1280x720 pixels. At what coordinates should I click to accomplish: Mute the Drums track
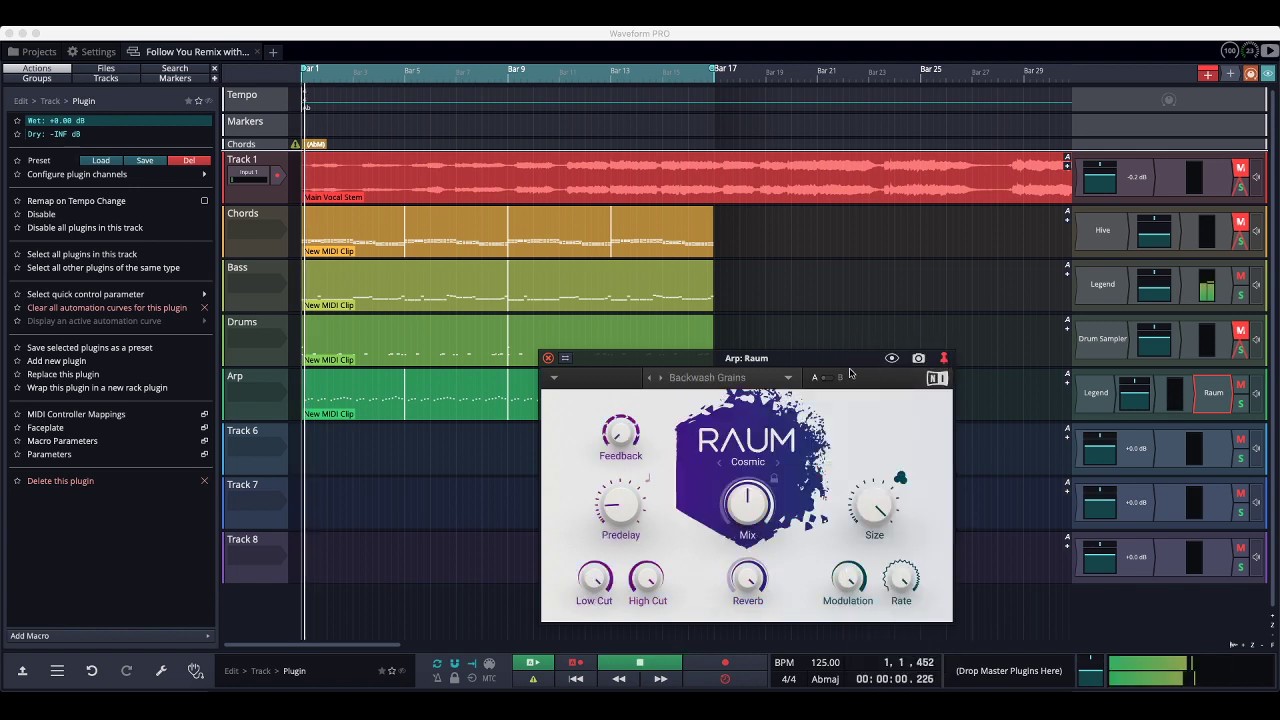point(1241,331)
